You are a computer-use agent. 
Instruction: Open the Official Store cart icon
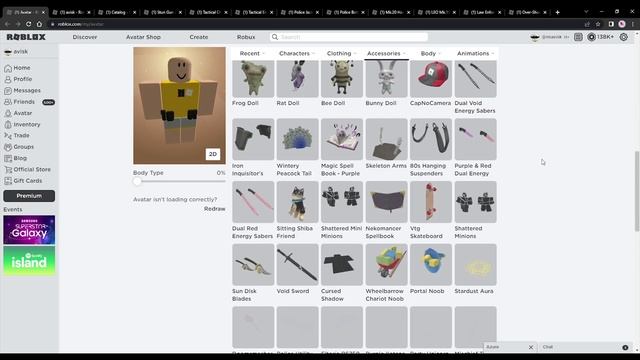click(8, 169)
